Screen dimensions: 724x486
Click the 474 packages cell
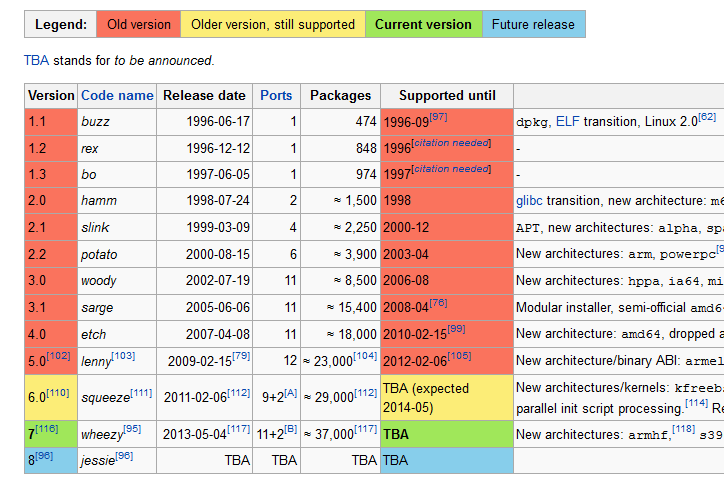pos(340,122)
